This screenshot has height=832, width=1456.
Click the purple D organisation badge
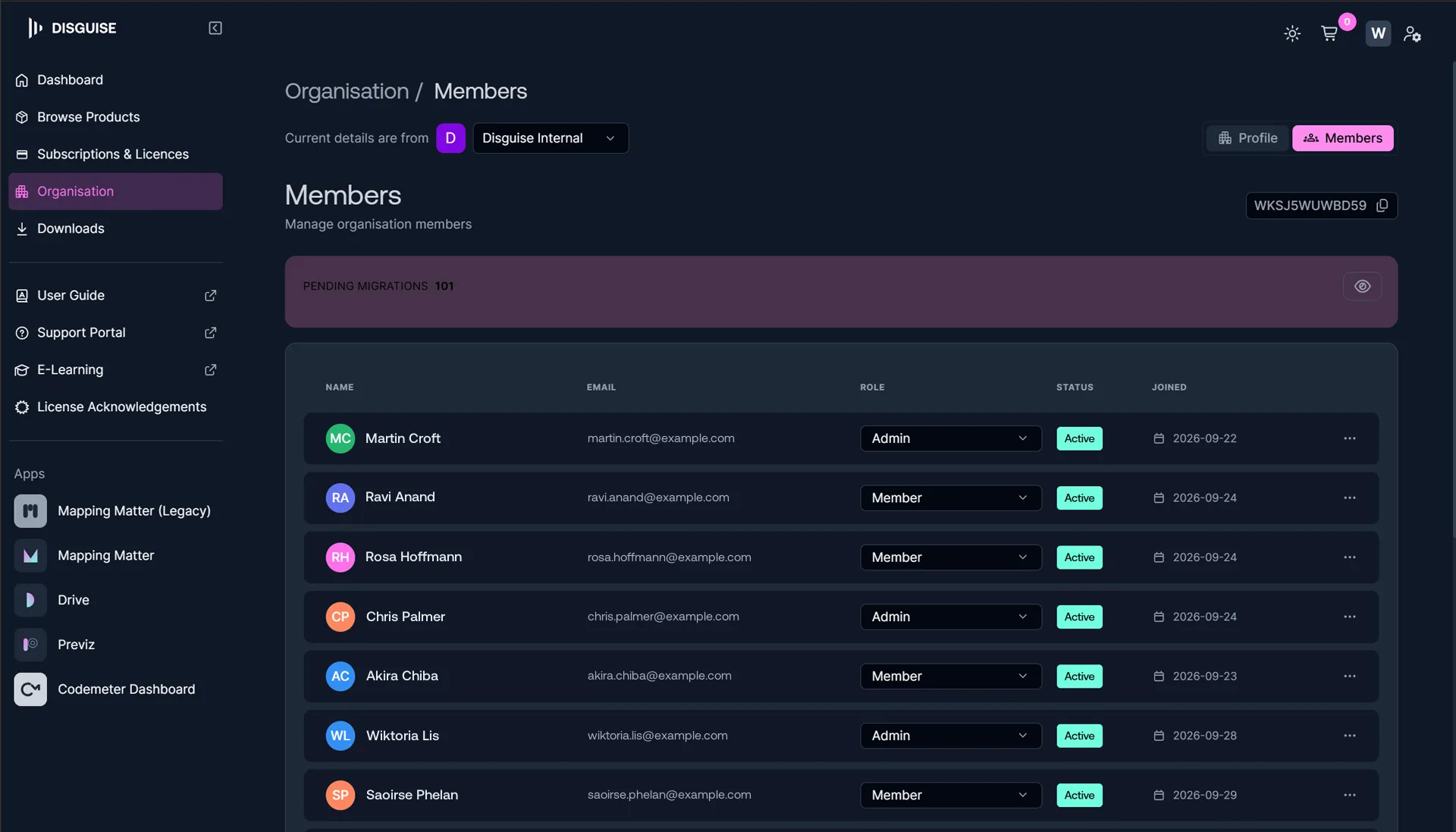450,138
